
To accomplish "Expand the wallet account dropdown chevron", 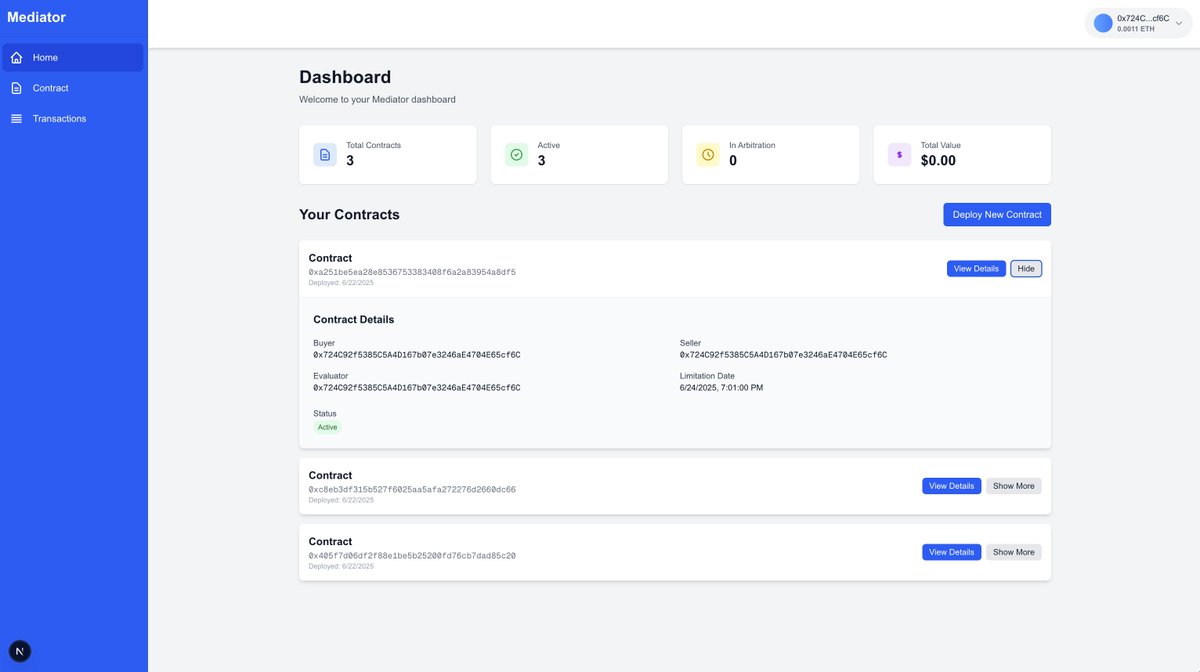I will [1177, 21].
